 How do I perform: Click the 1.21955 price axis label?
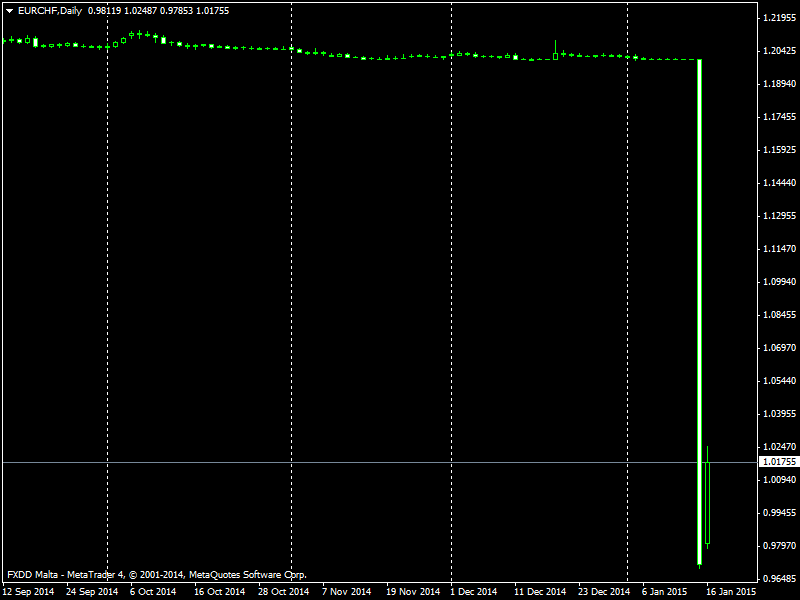click(778, 18)
